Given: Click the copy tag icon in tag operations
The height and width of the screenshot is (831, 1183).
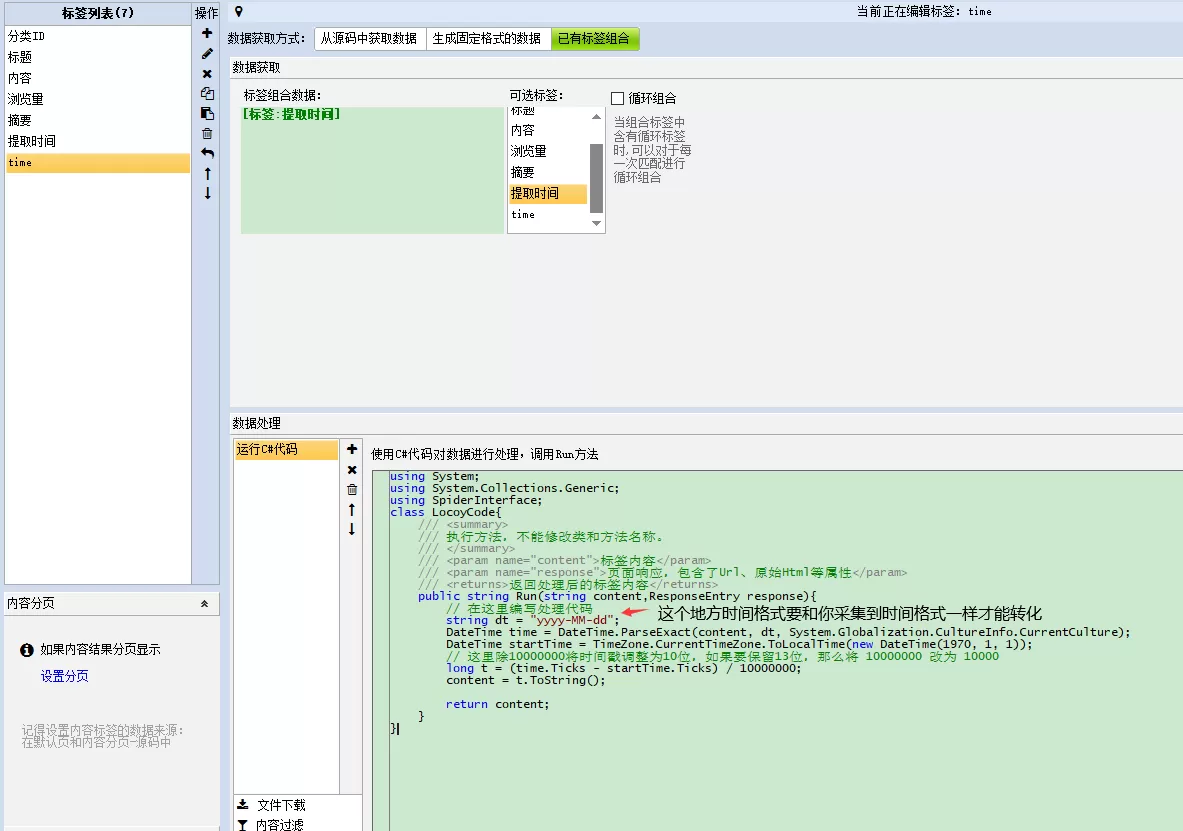Looking at the screenshot, I should click(207, 94).
